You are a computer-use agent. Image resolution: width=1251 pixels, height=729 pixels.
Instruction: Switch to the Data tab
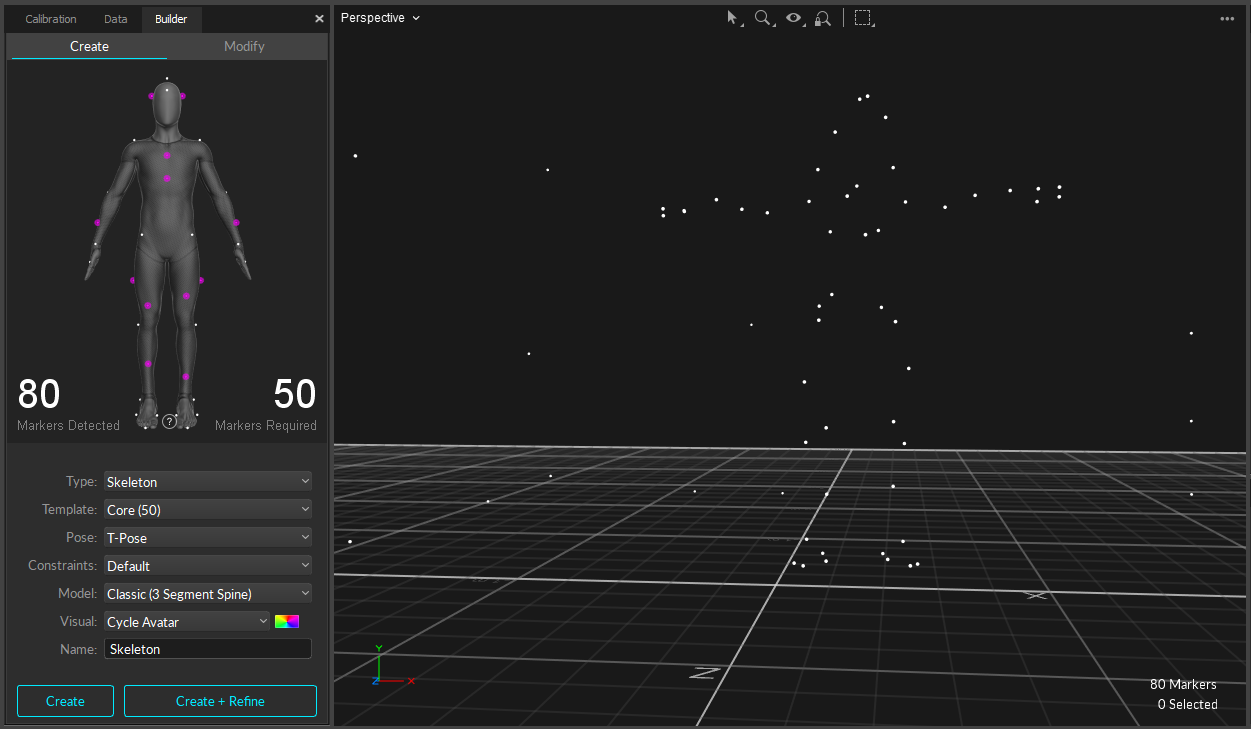click(x=116, y=19)
